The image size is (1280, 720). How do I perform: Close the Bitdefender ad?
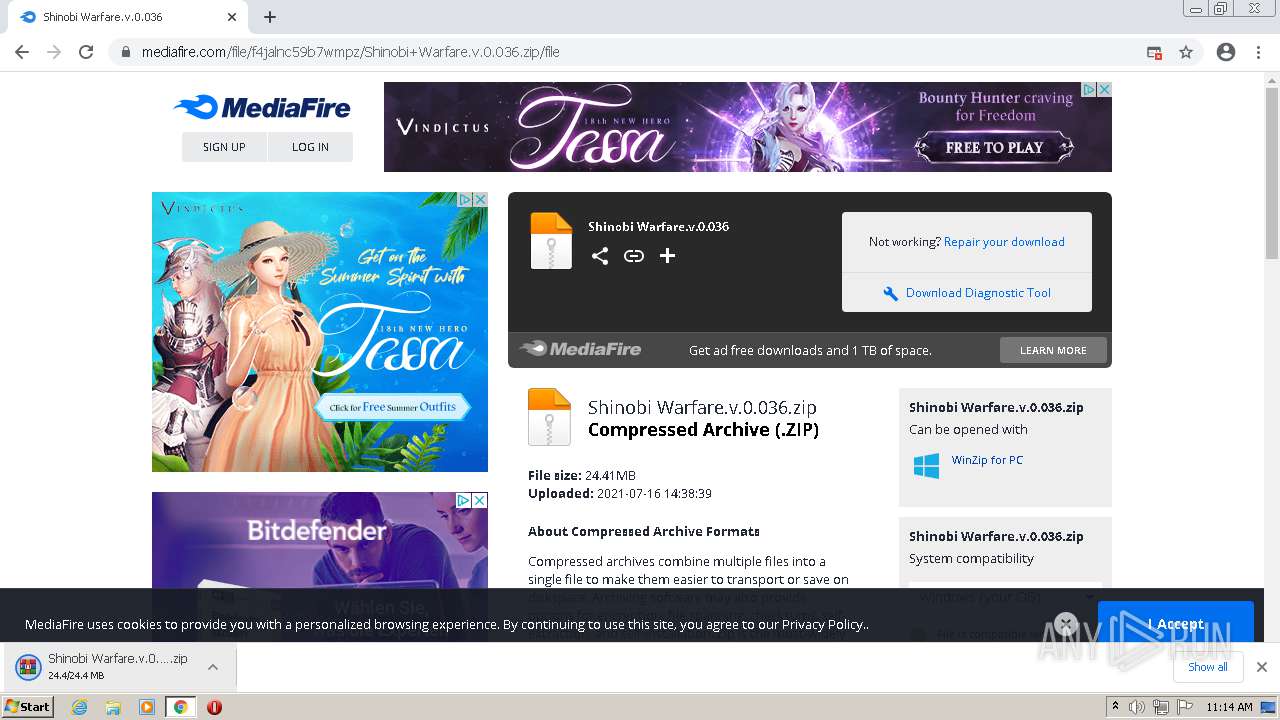[x=480, y=499]
